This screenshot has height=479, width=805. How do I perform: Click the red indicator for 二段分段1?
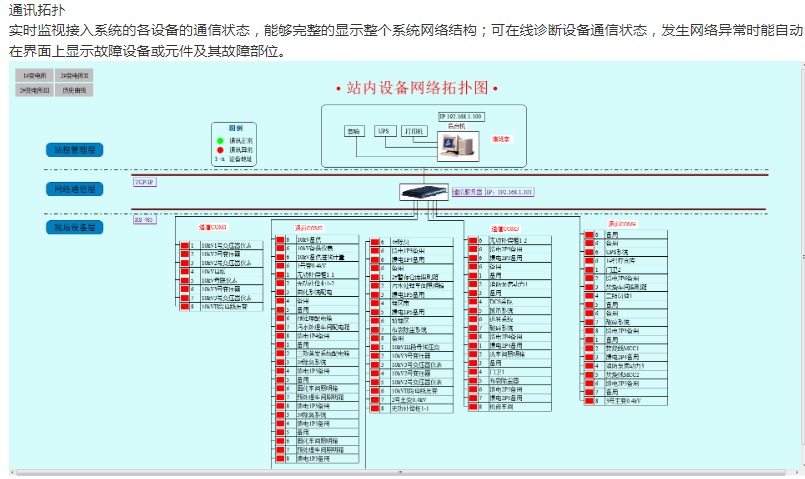589,296
